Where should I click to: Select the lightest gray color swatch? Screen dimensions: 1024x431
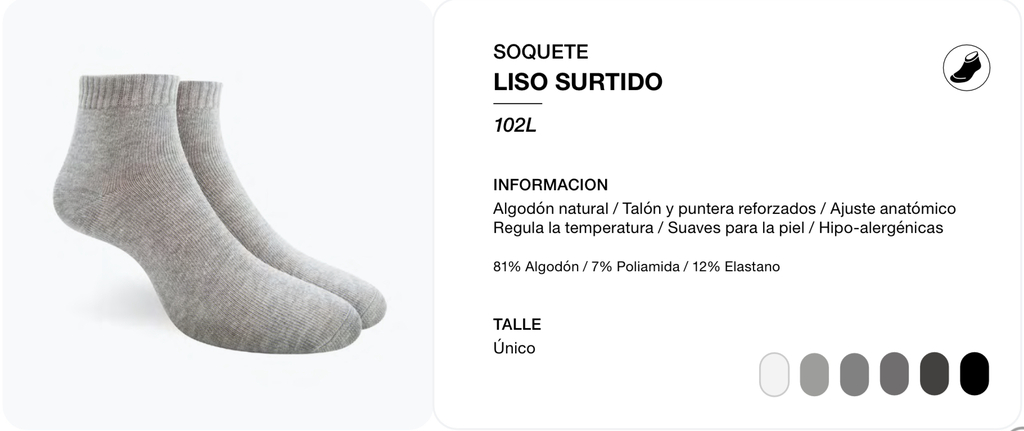(814, 374)
